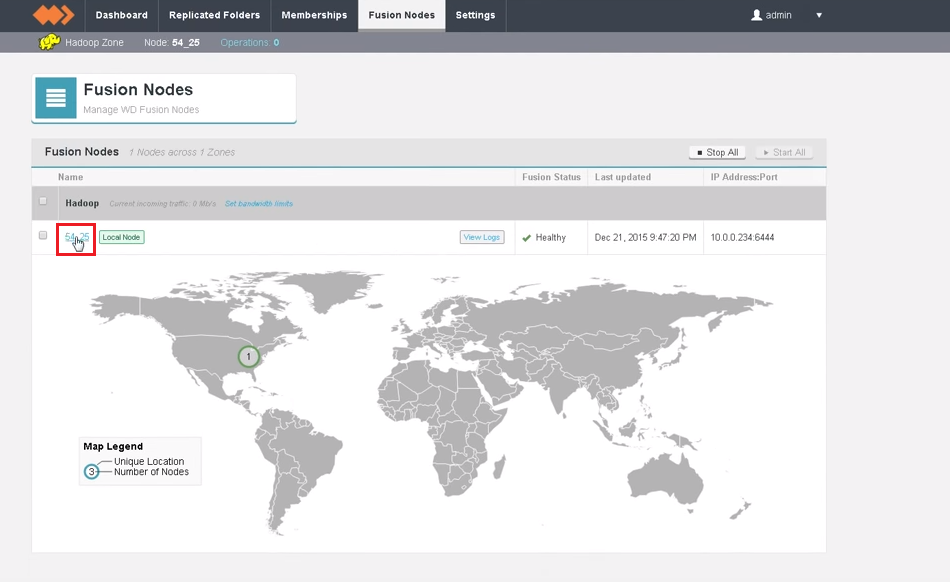Click the admin username text
This screenshot has height=582, width=950.
tap(779, 15)
